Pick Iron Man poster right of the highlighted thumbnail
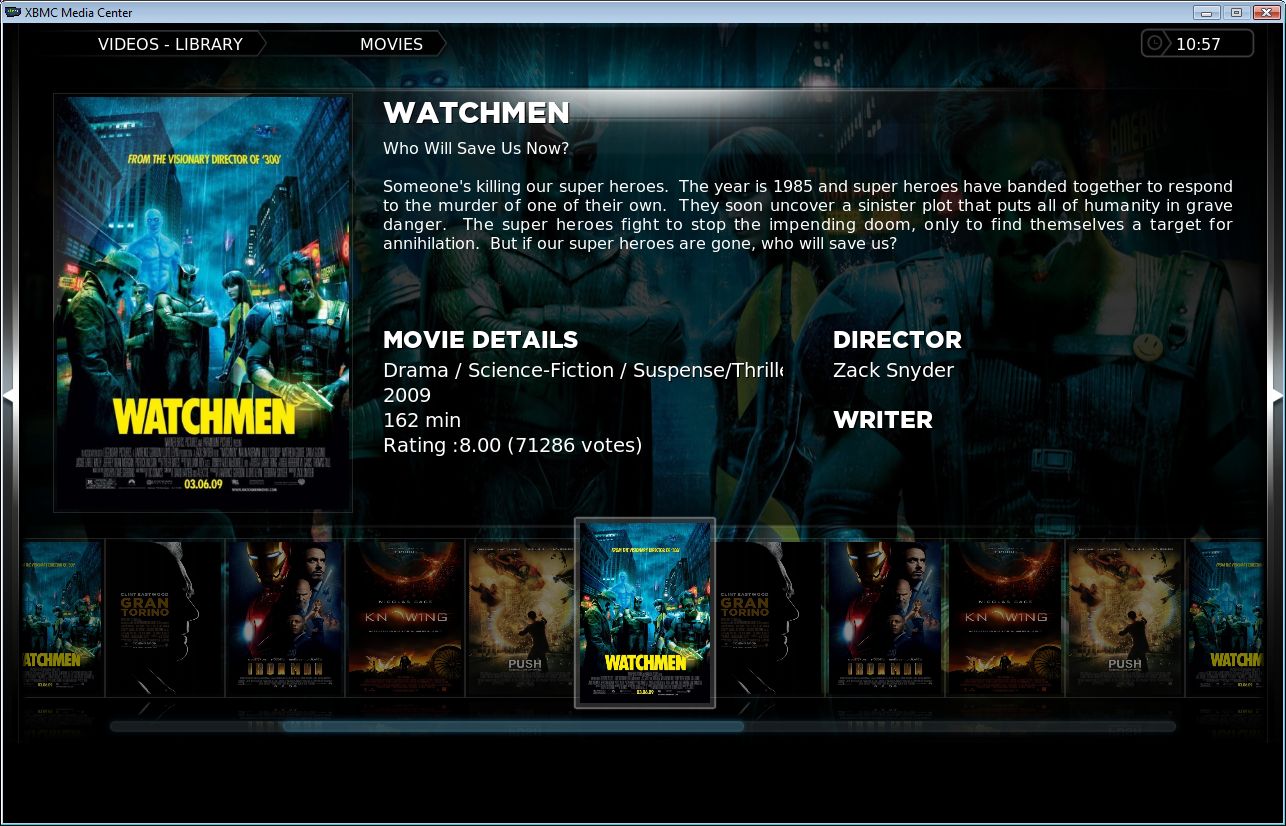This screenshot has height=826, width=1286. (885, 617)
